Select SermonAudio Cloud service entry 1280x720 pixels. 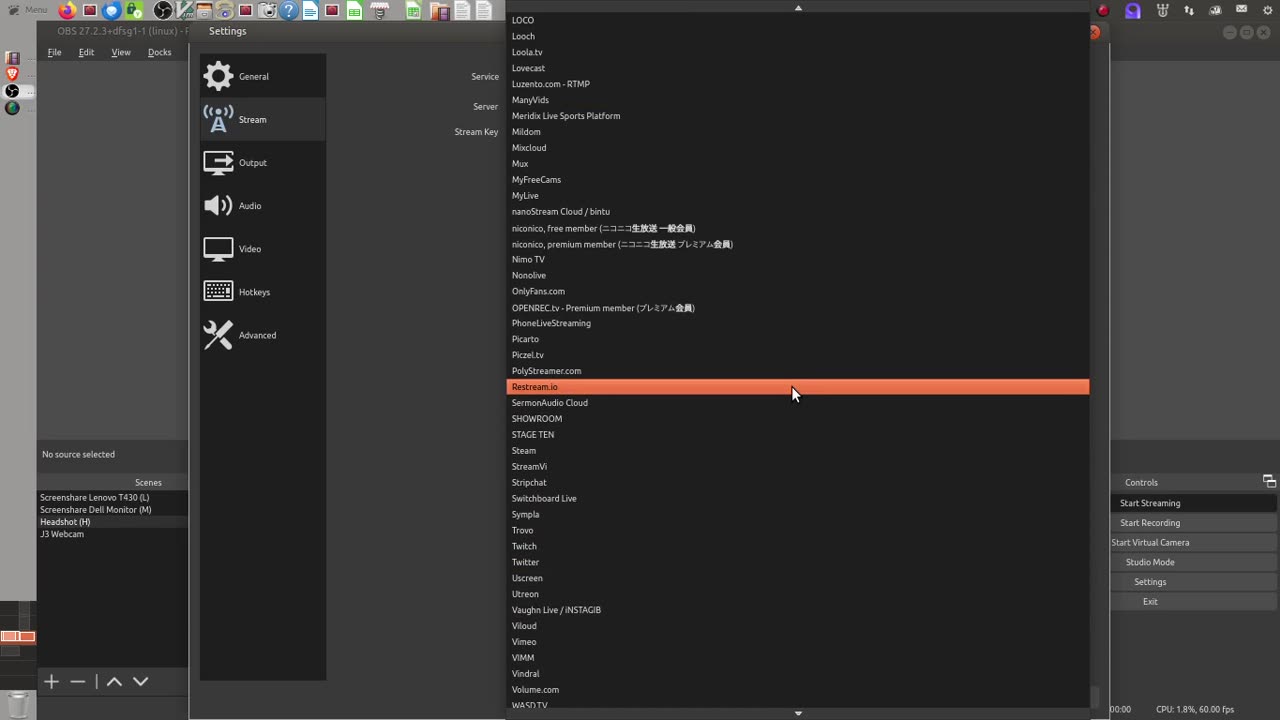click(798, 403)
